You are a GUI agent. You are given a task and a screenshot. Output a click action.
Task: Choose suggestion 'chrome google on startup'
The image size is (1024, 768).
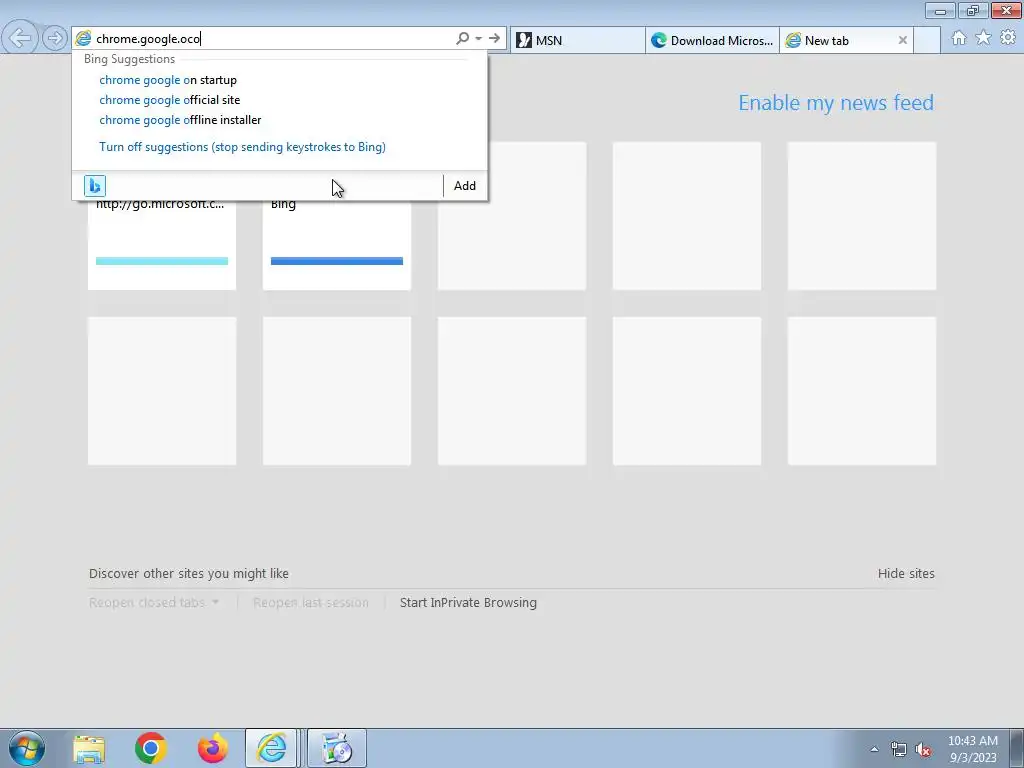point(168,80)
